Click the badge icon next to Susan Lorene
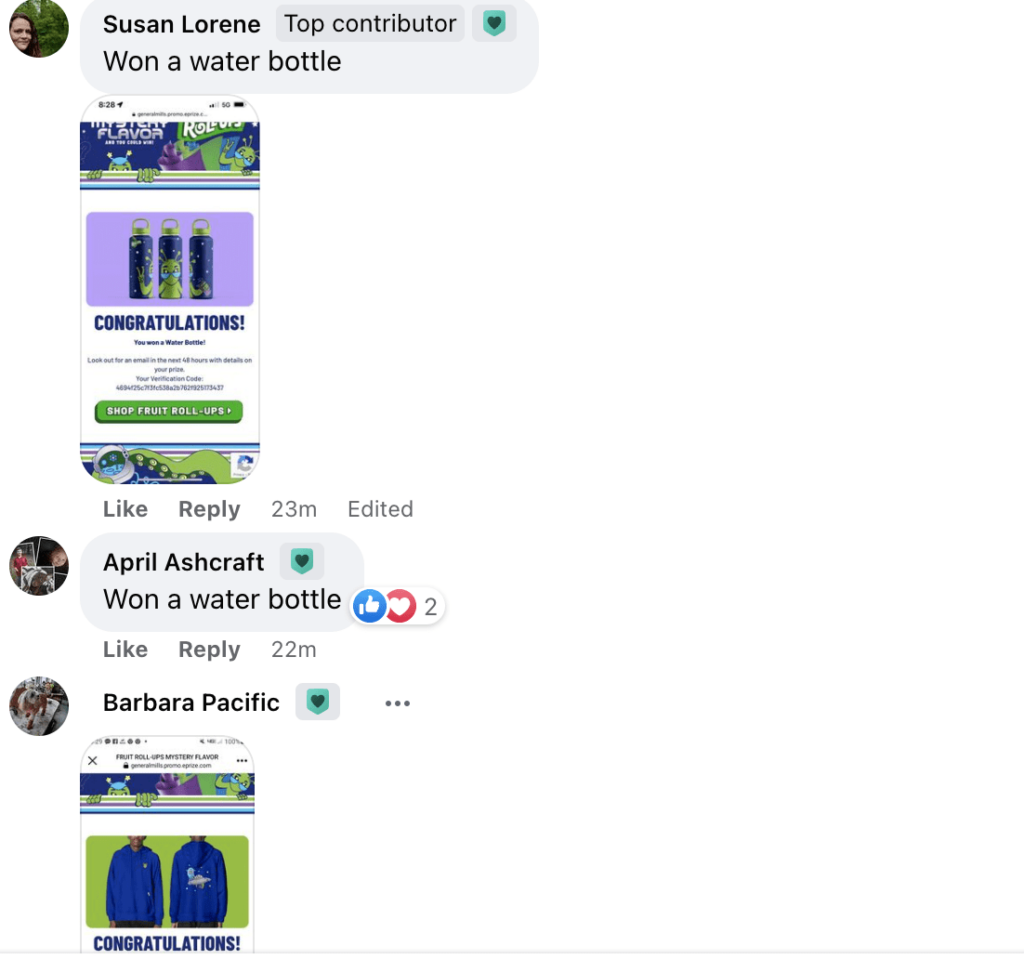 pos(494,24)
